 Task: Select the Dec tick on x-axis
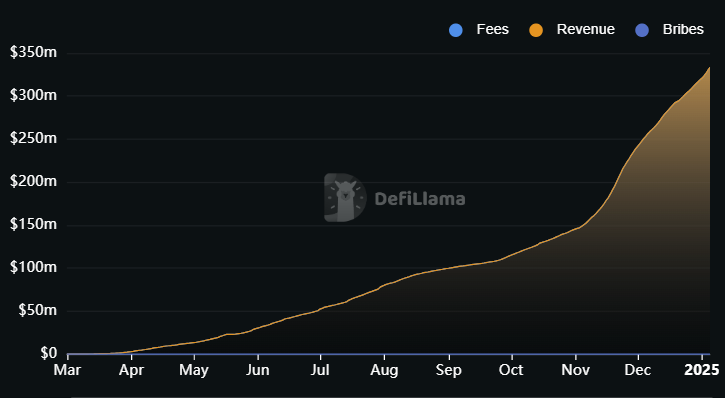(638, 370)
